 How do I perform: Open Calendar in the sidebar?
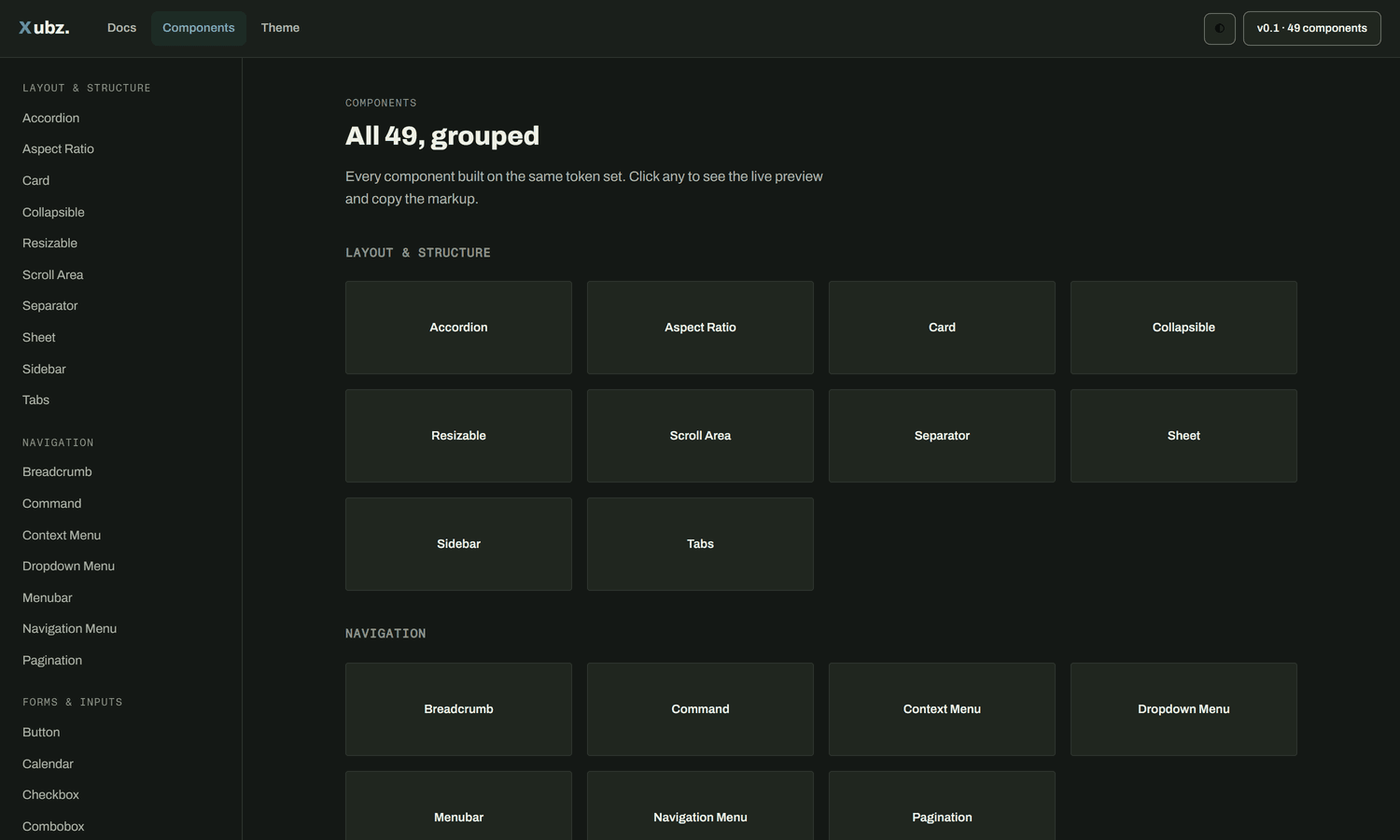coord(48,763)
